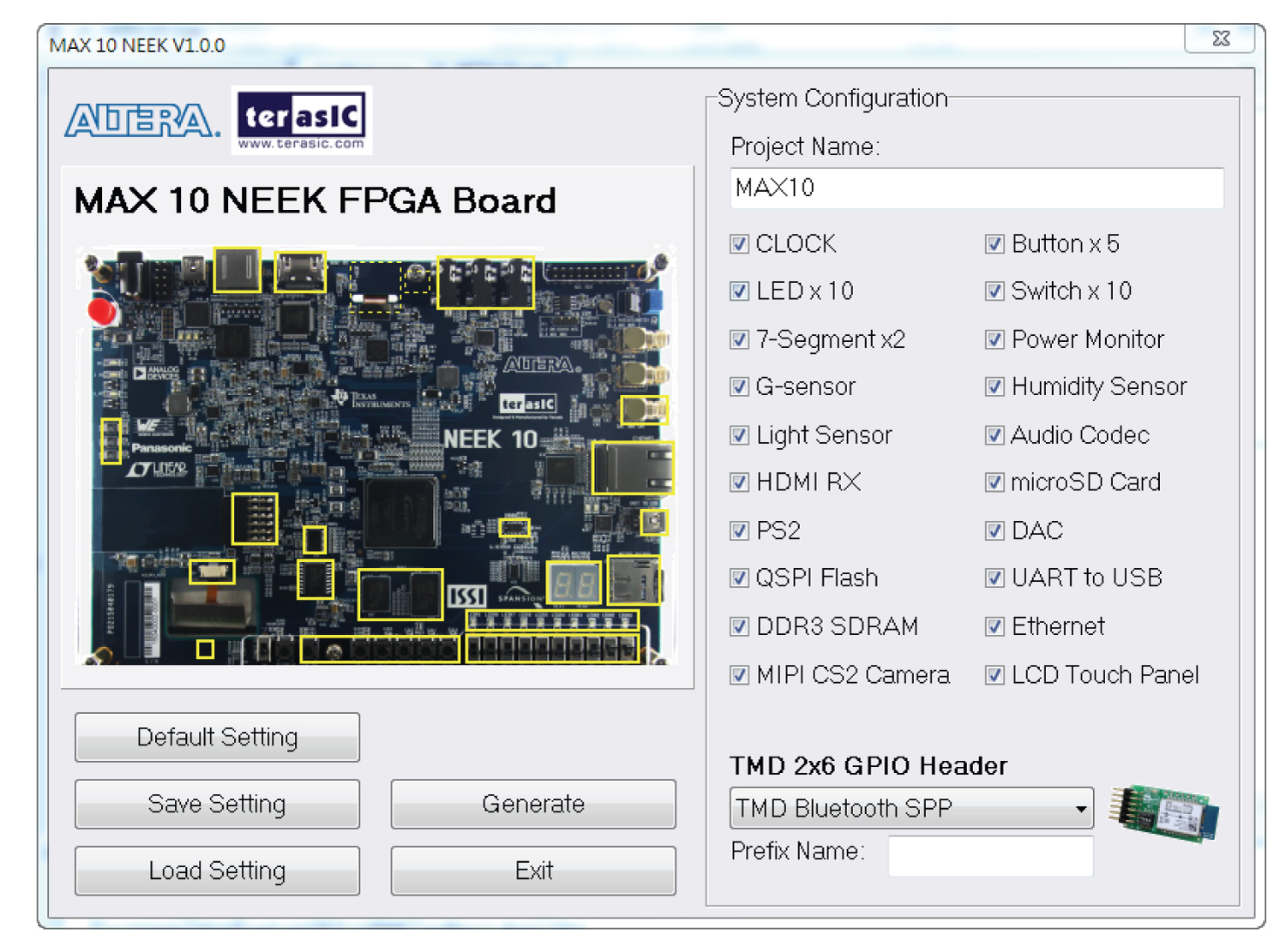Uncheck the CLOCK checkbox
The width and height of the screenshot is (1286, 952).
739,244
